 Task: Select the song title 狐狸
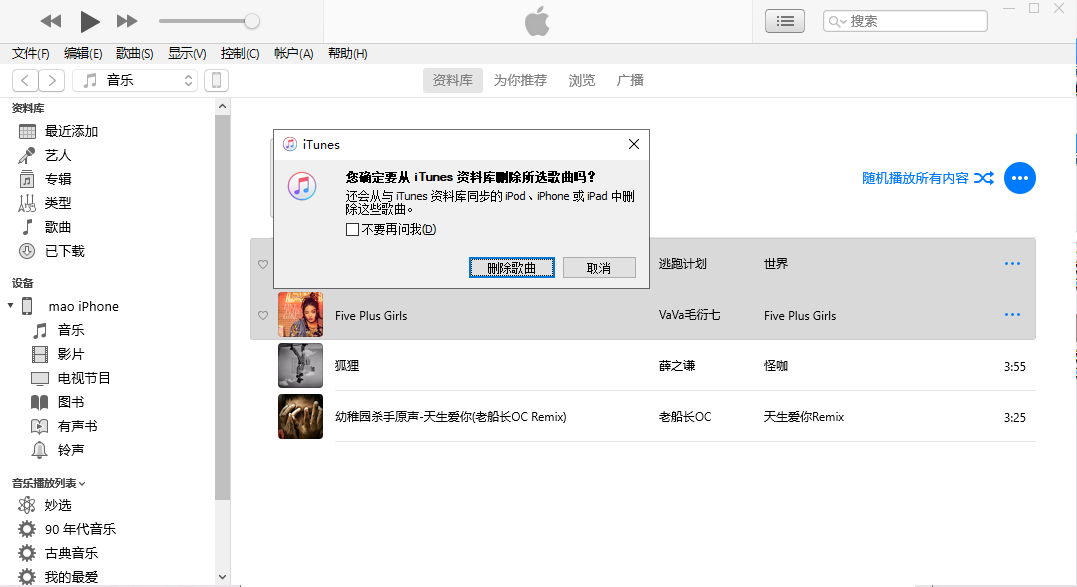347,366
